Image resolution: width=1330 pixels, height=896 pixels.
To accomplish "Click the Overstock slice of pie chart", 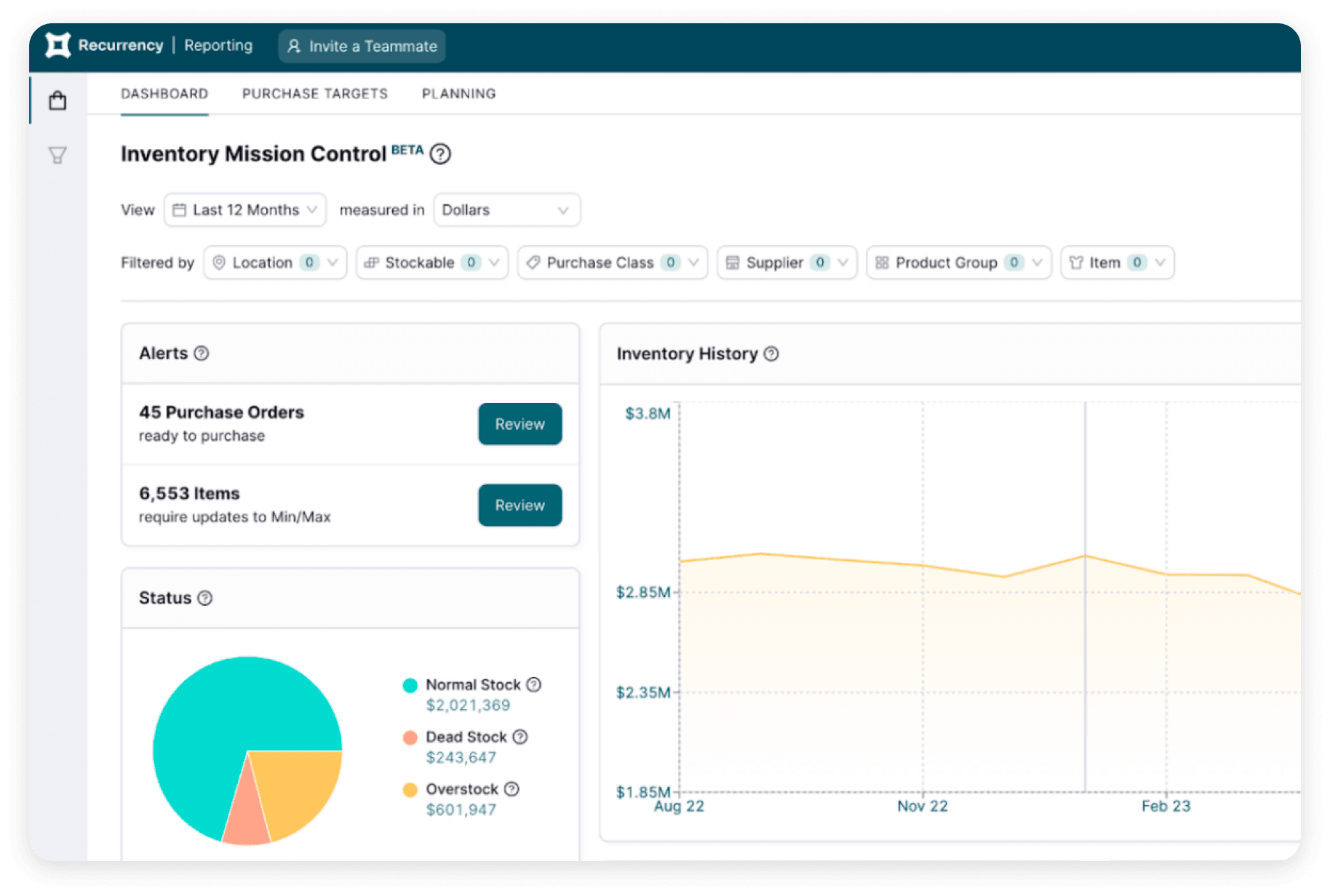I will click(298, 785).
